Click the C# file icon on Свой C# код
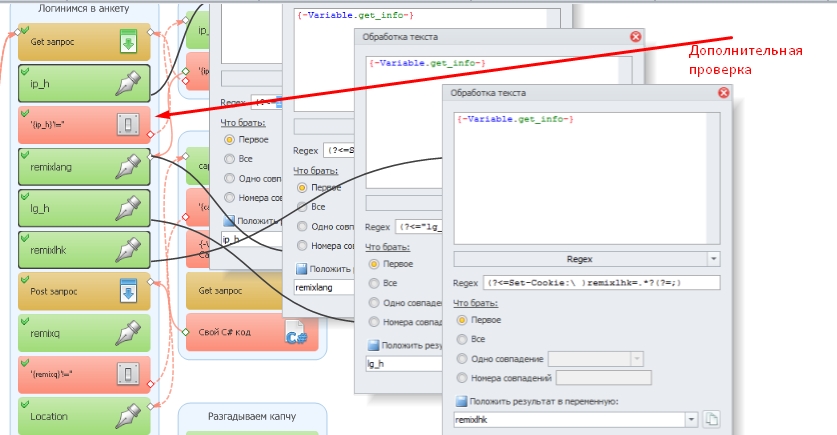This screenshot has width=837, height=435. [x=296, y=332]
